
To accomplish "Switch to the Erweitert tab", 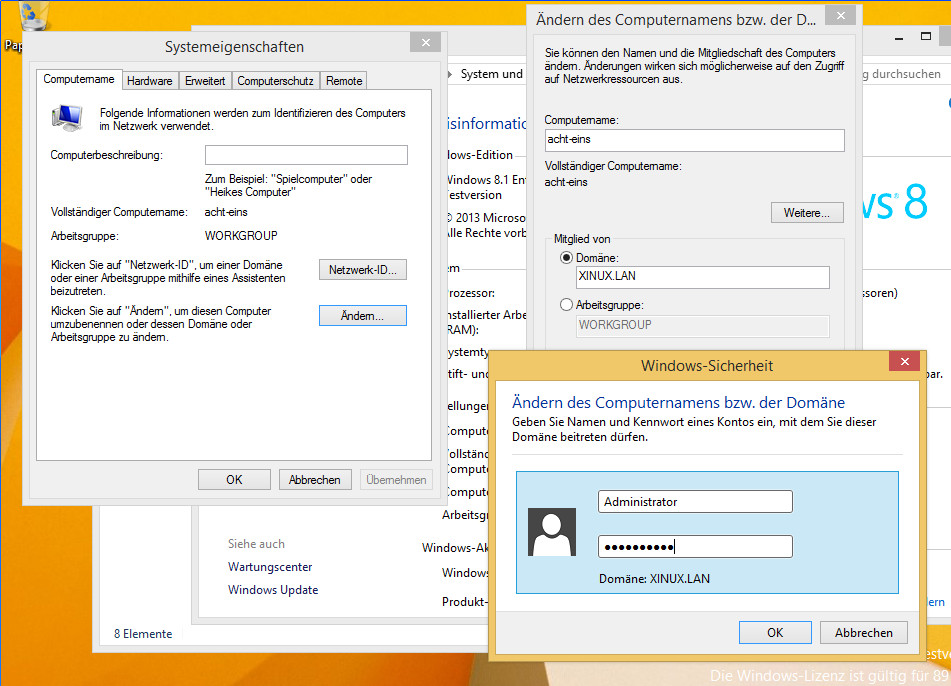I will point(204,80).
